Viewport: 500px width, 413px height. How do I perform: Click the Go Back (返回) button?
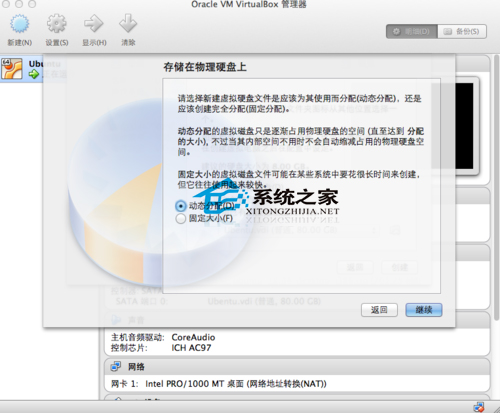coord(379,310)
